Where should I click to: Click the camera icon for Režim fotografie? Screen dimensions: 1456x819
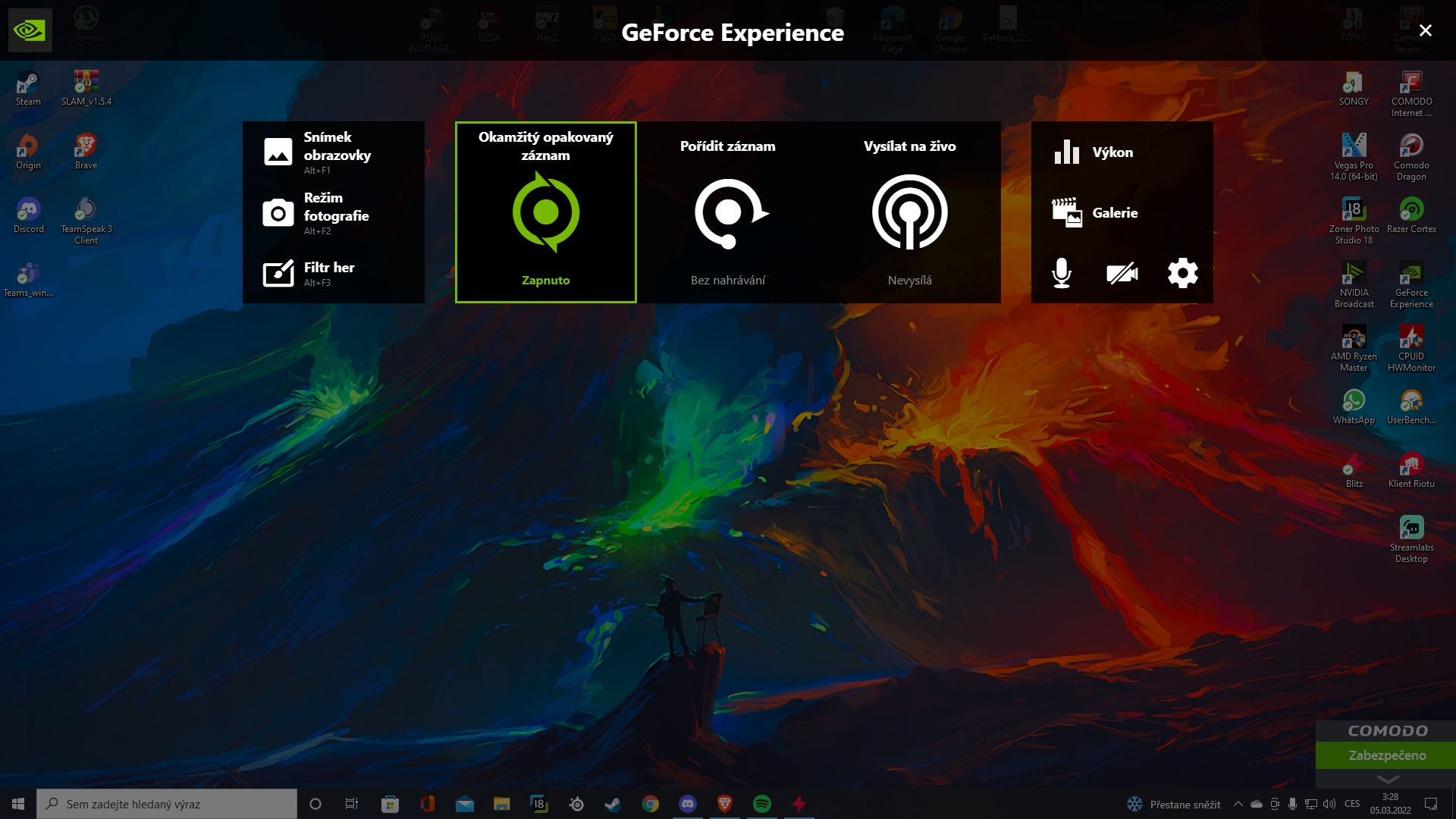278,213
